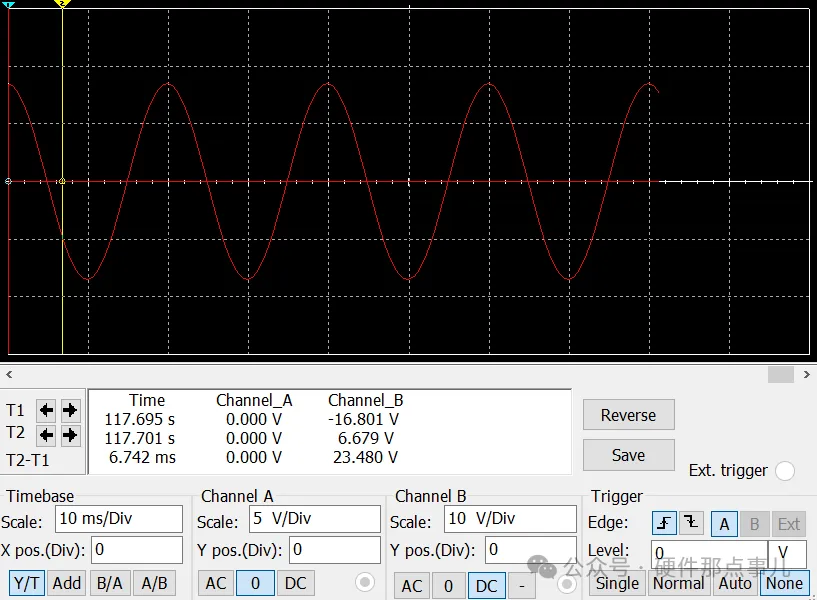Select rising edge trigger icon

point(664,523)
